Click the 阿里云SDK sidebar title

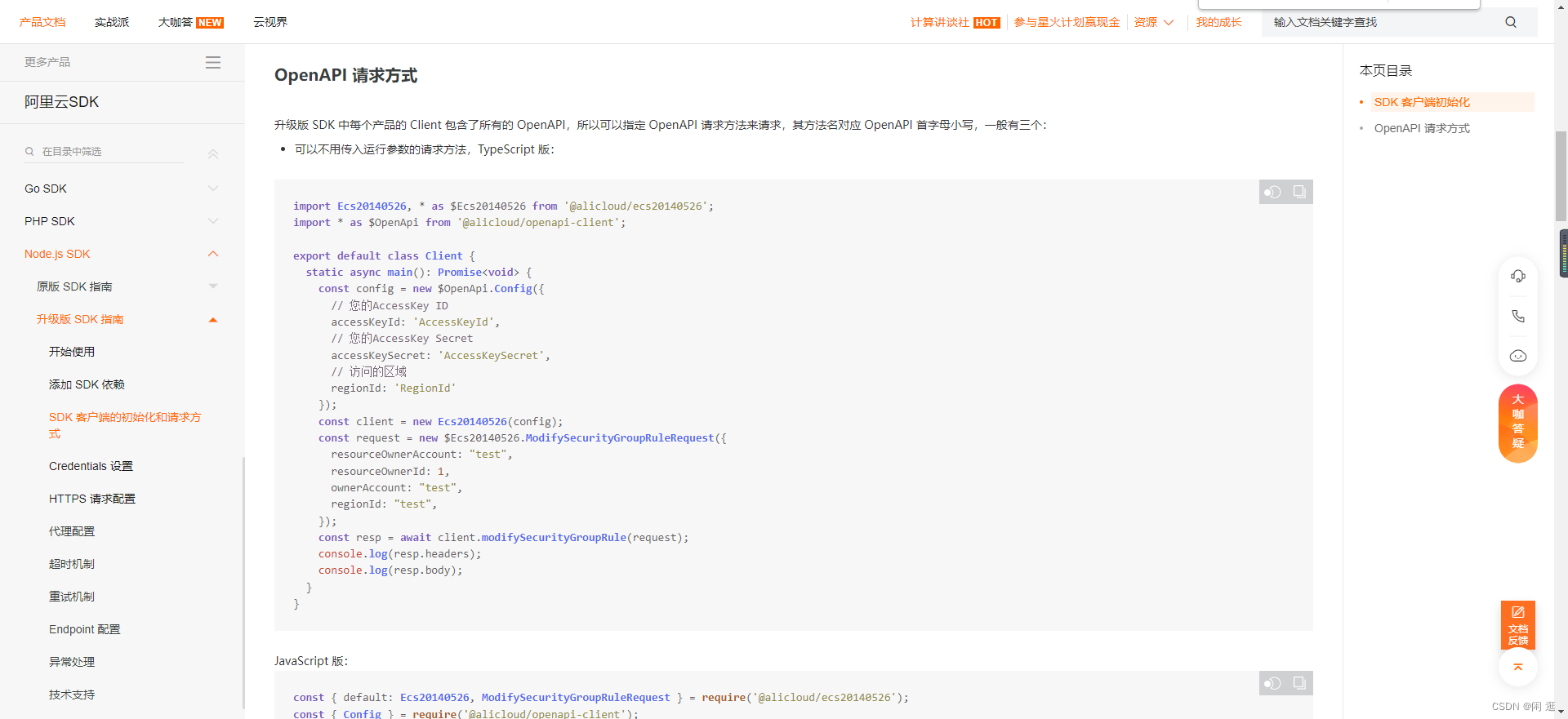click(x=61, y=102)
